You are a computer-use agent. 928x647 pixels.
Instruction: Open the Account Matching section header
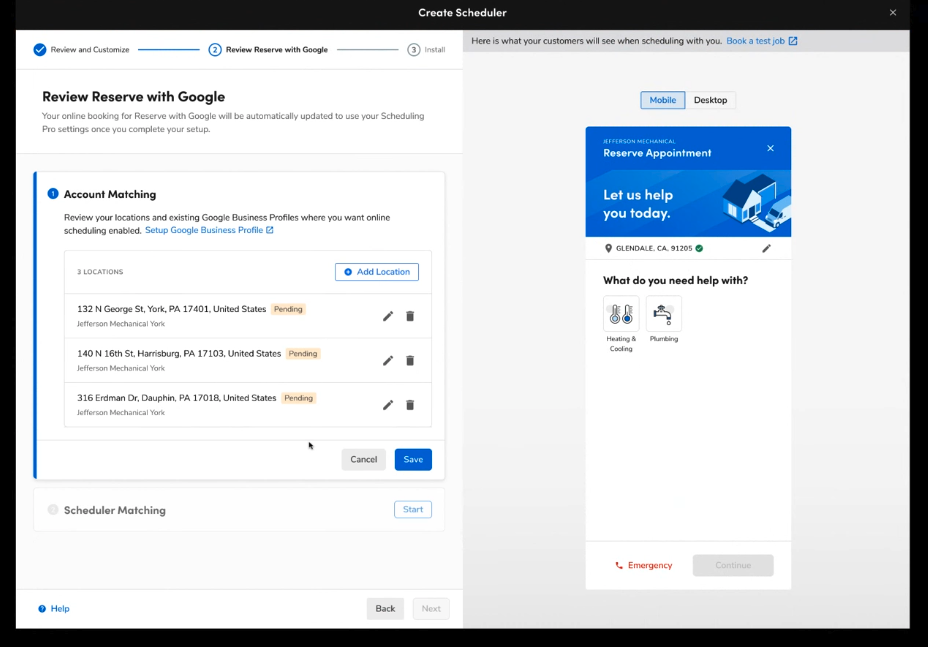(x=108, y=194)
